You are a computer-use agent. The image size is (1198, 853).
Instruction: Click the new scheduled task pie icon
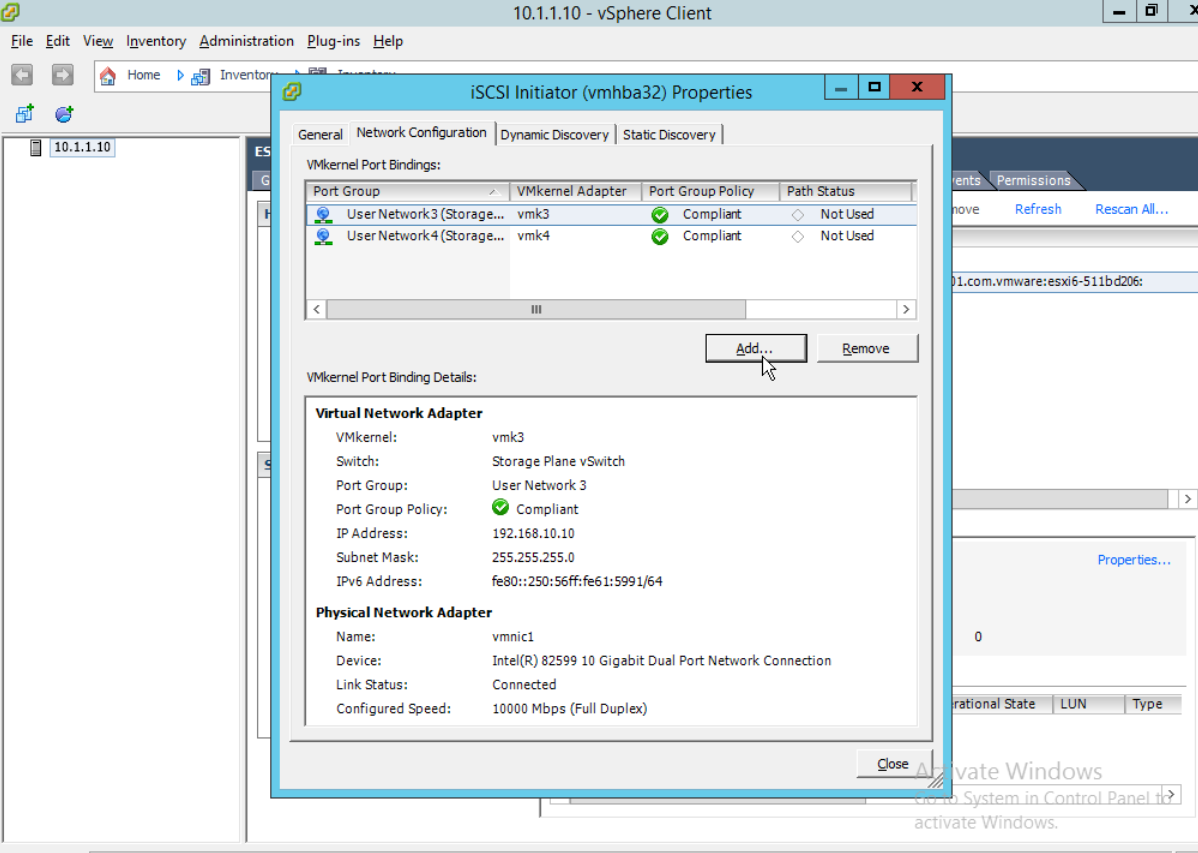coord(63,114)
